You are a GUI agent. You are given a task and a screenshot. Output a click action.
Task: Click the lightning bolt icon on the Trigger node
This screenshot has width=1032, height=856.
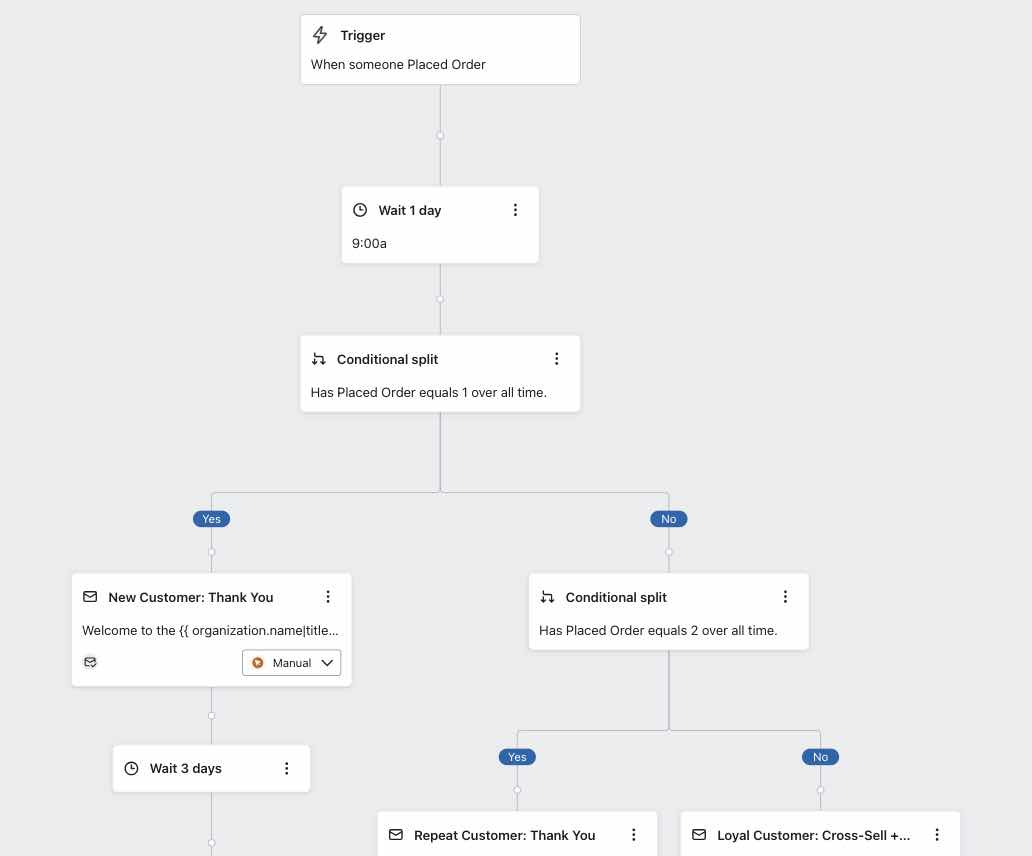319,35
